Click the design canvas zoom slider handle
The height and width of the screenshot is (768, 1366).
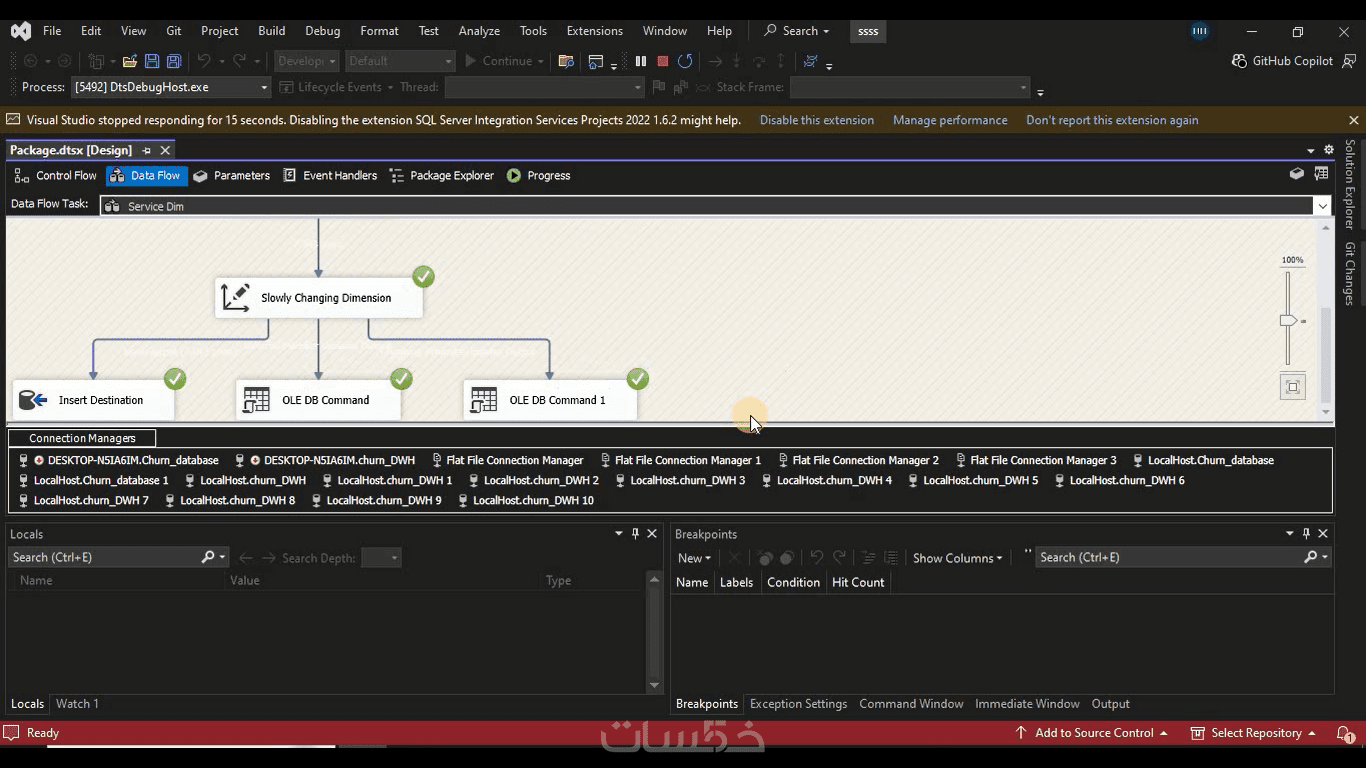[x=1289, y=320]
